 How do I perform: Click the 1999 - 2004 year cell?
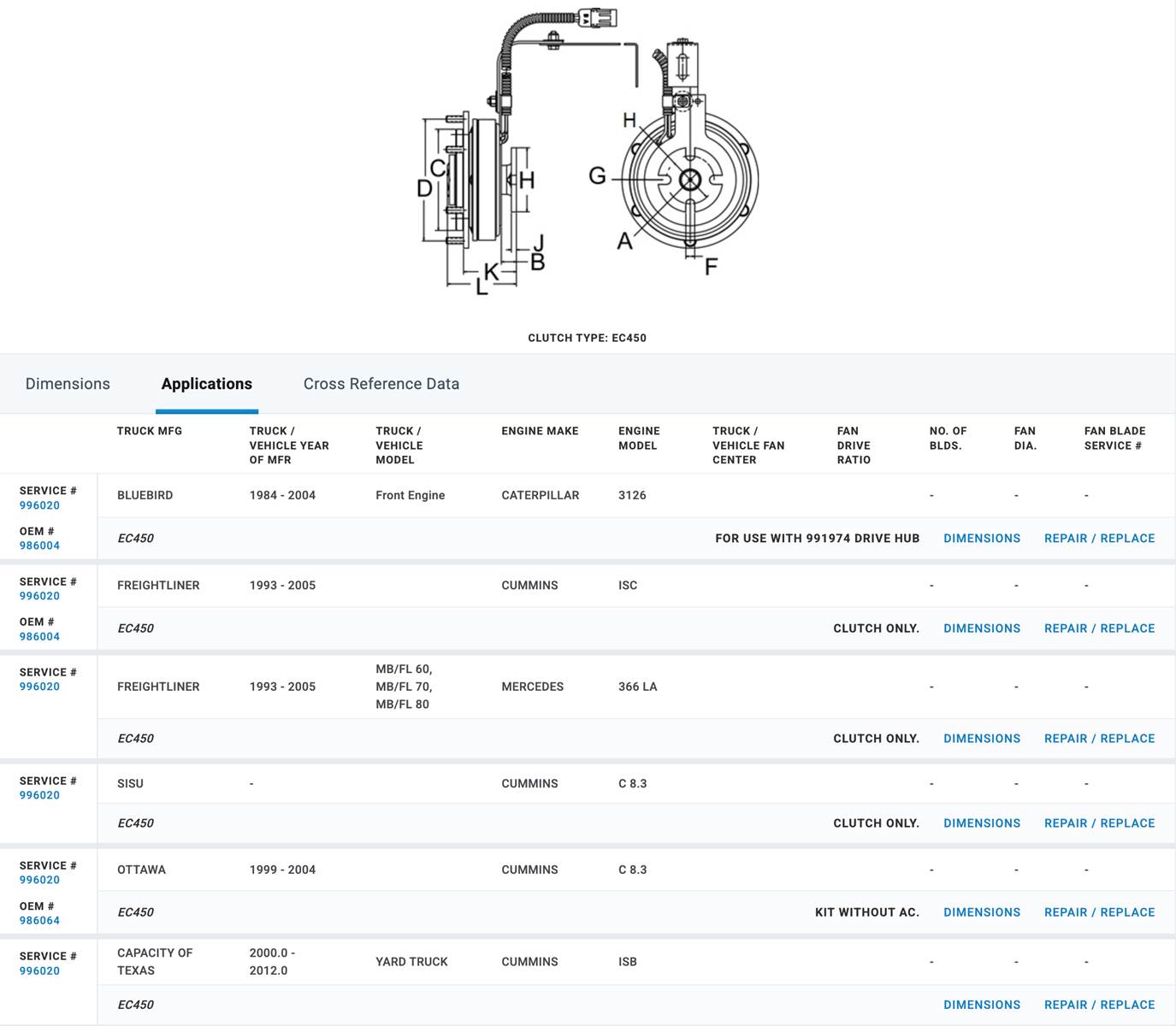click(x=282, y=870)
